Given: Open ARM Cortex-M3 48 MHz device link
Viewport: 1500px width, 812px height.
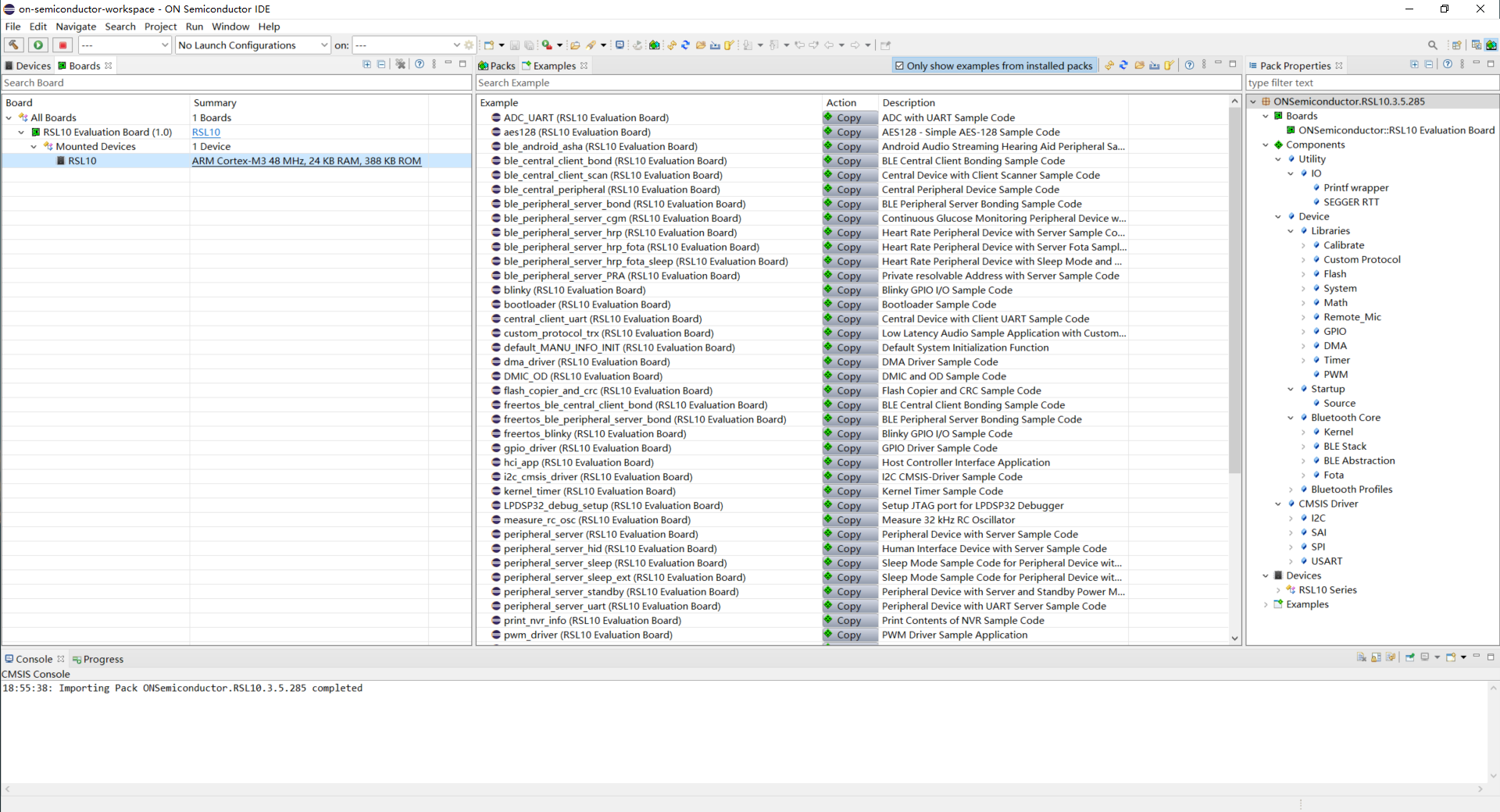Looking at the screenshot, I should coord(306,161).
